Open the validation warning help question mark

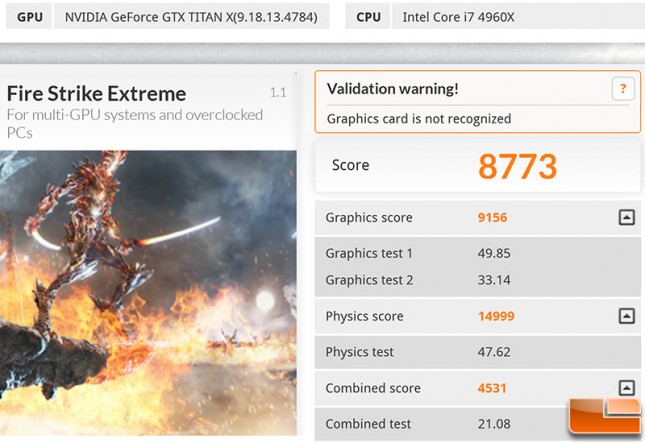623,88
